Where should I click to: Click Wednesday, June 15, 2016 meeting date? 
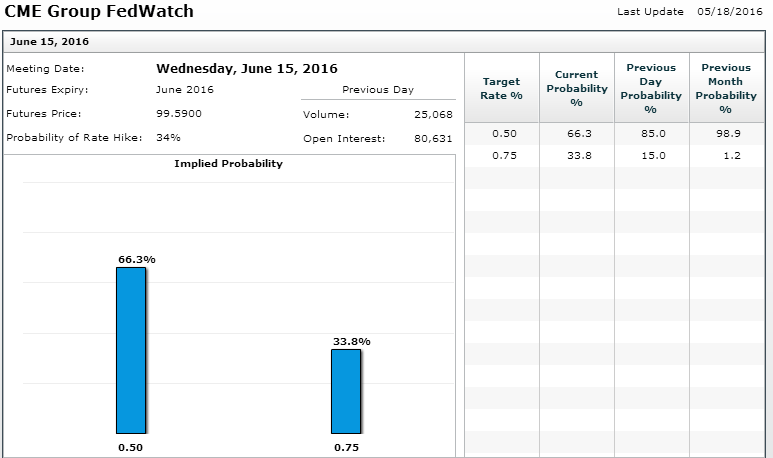[x=247, y=69]
